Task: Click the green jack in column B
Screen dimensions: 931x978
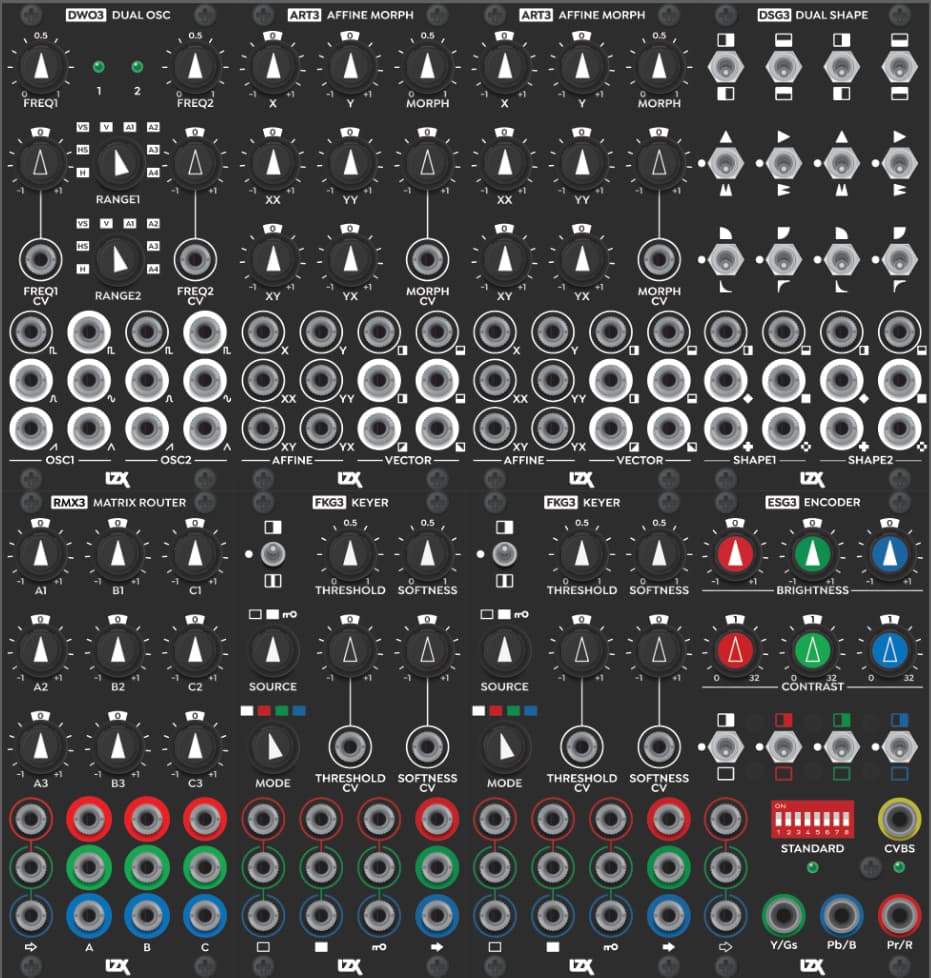Action: pyautogui.click(x=147, y=867)
